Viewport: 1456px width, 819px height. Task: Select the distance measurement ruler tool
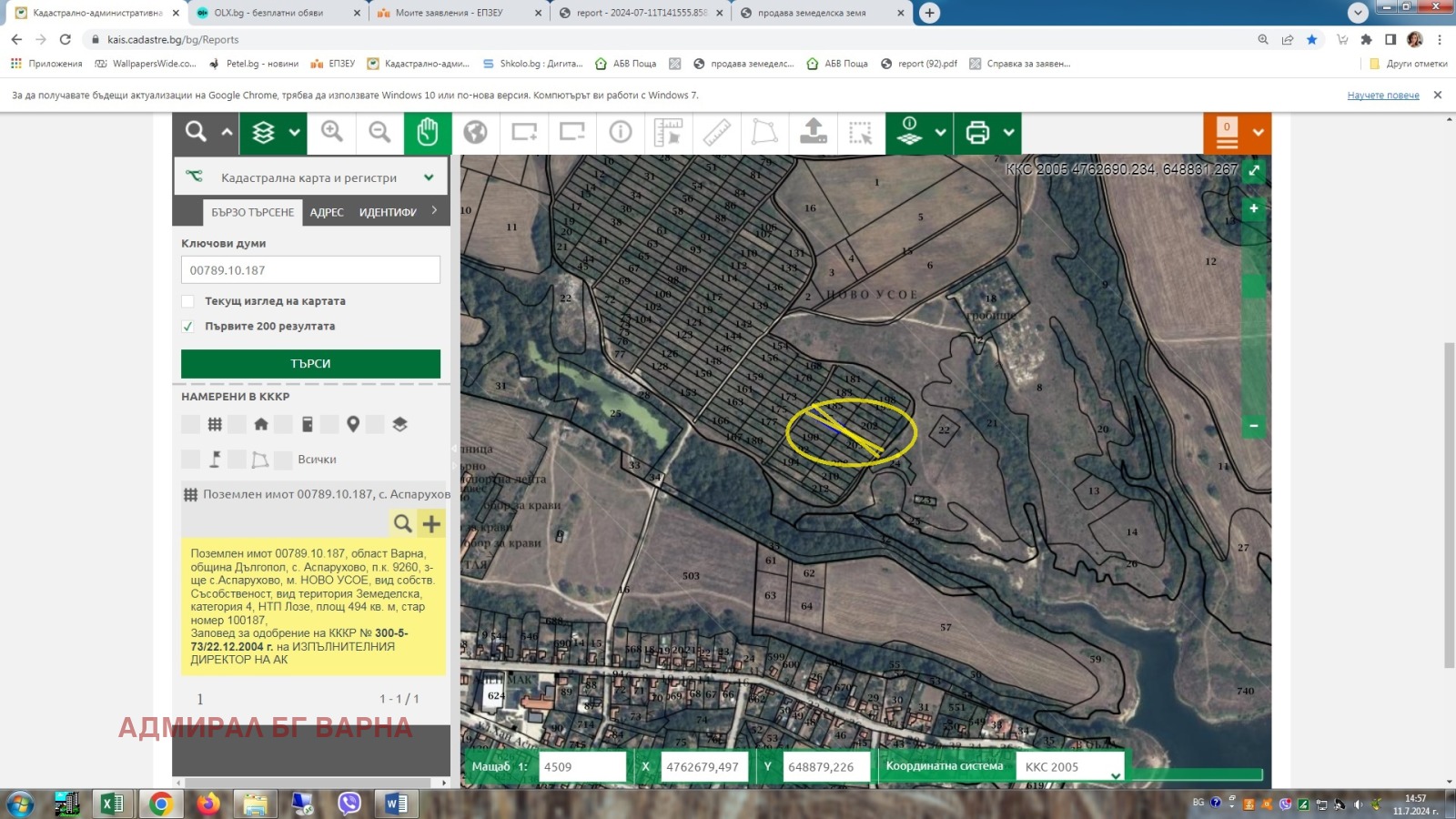tap(718, 132)
